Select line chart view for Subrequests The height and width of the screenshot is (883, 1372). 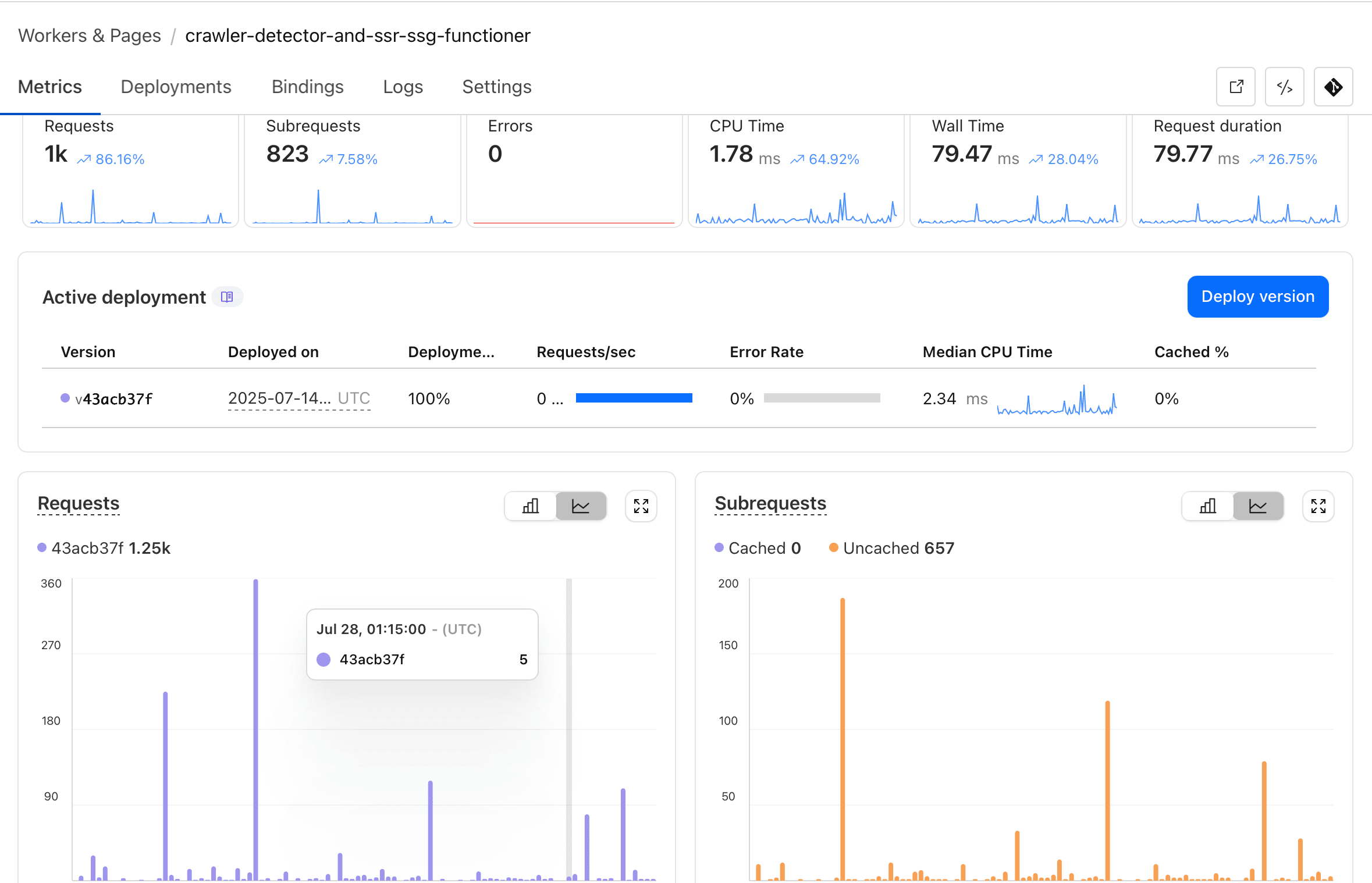tap(1257, 506)
